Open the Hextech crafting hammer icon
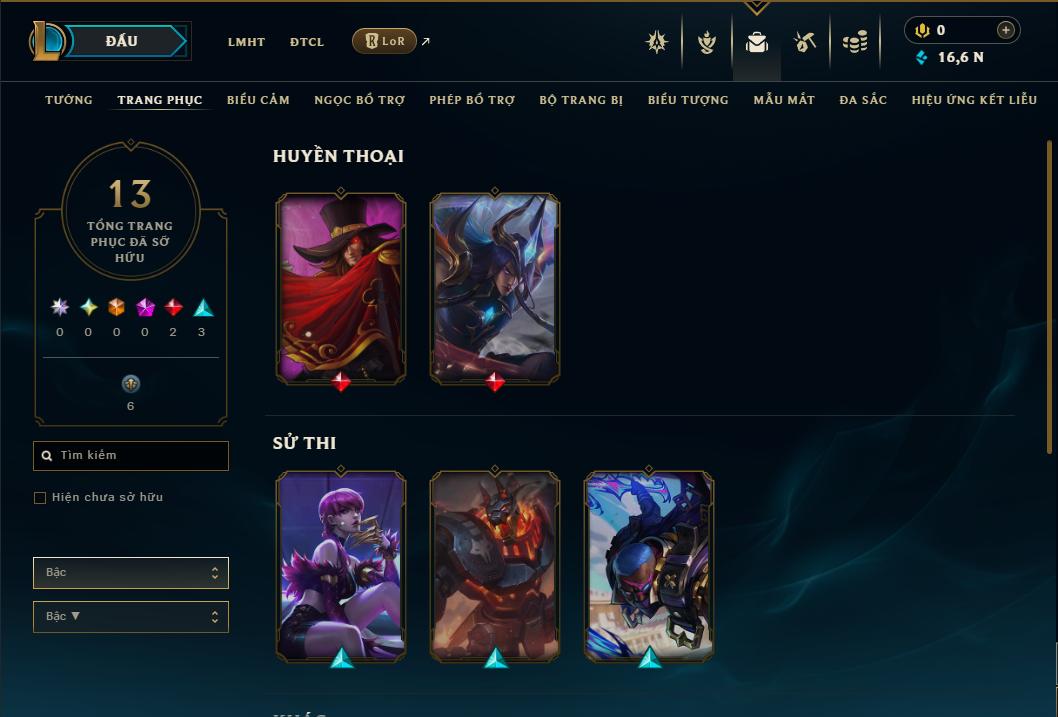Viewport: 1058px width, 717px height. [804, 42]
